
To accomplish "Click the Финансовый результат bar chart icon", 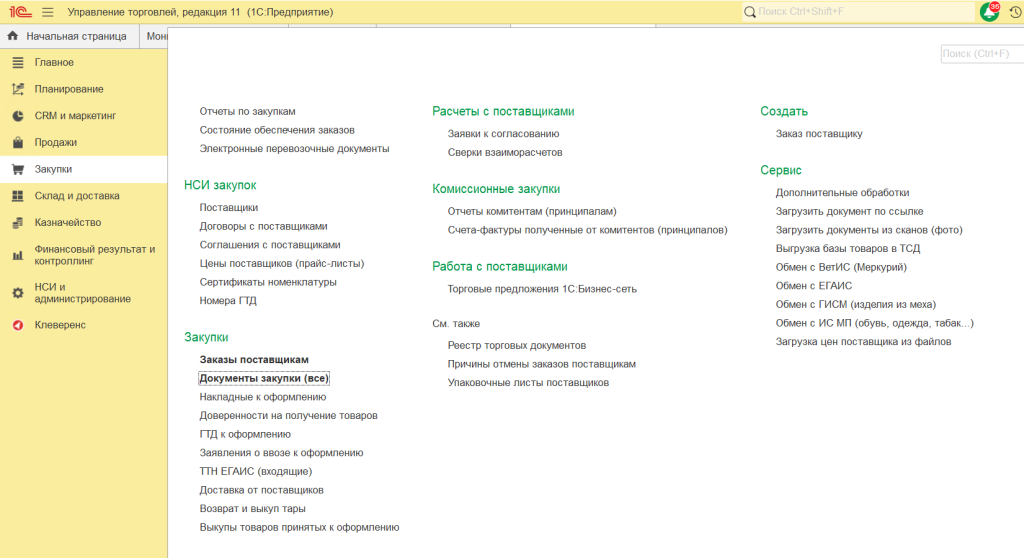I will tap(18, 255).
